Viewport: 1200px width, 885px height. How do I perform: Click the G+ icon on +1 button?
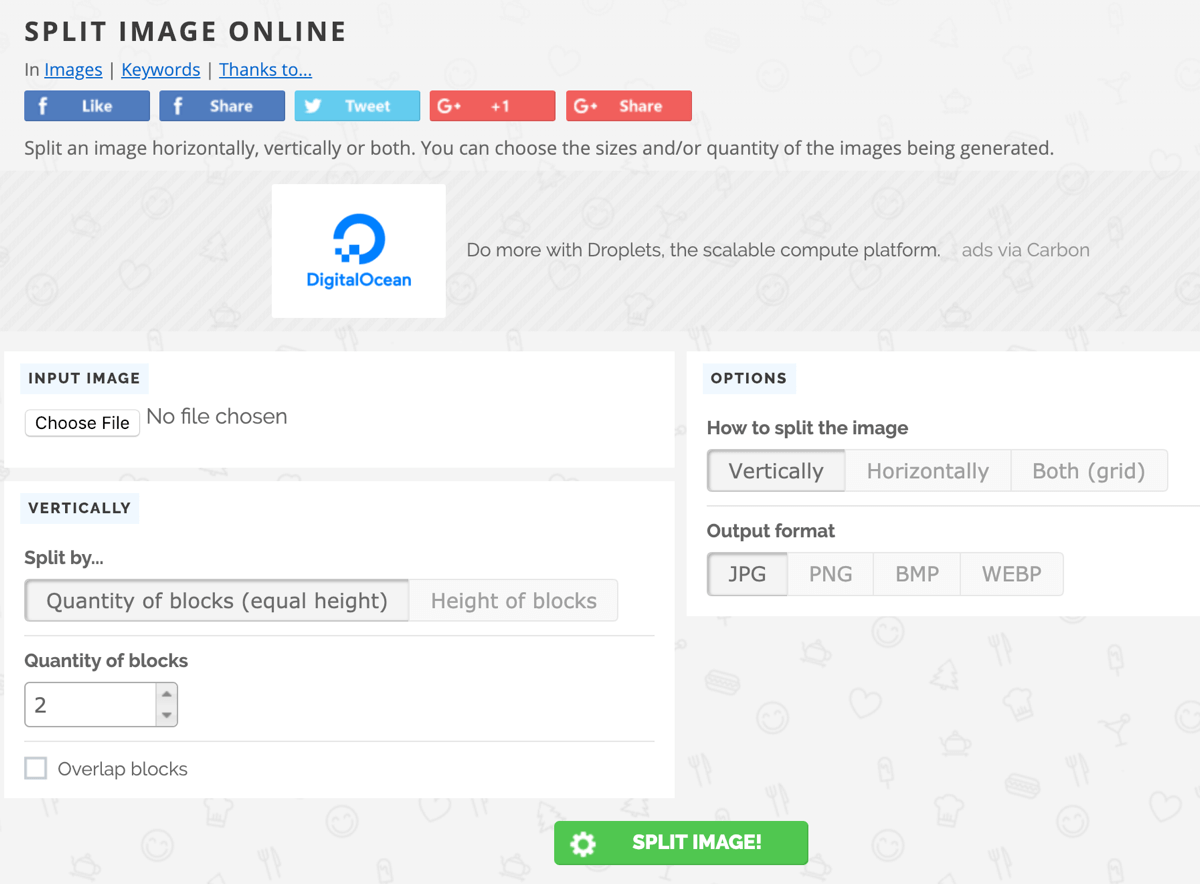coord(449,106)
